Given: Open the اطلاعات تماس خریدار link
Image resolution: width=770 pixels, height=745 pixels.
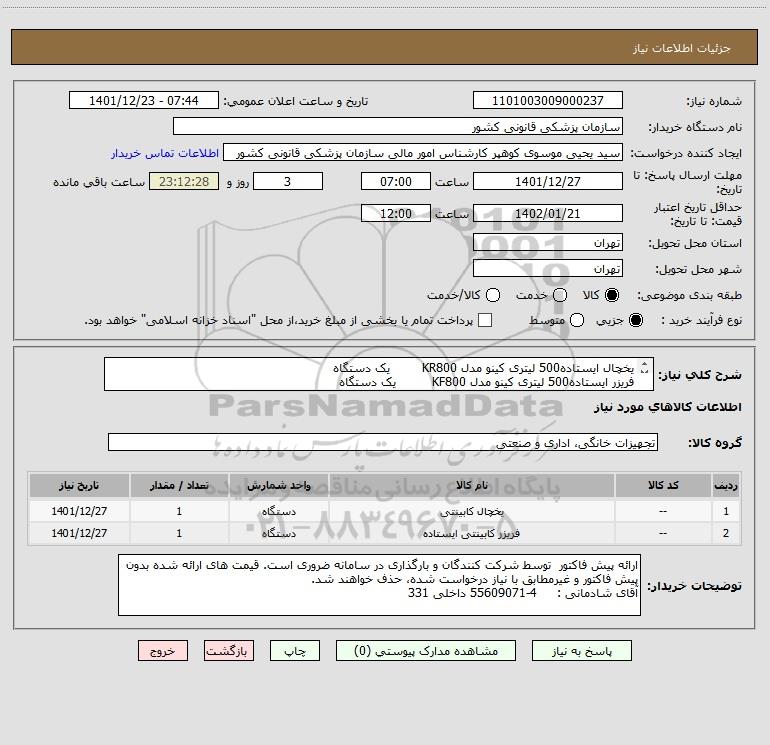Looking at the screenshot, I should click(x=165, y=153).
